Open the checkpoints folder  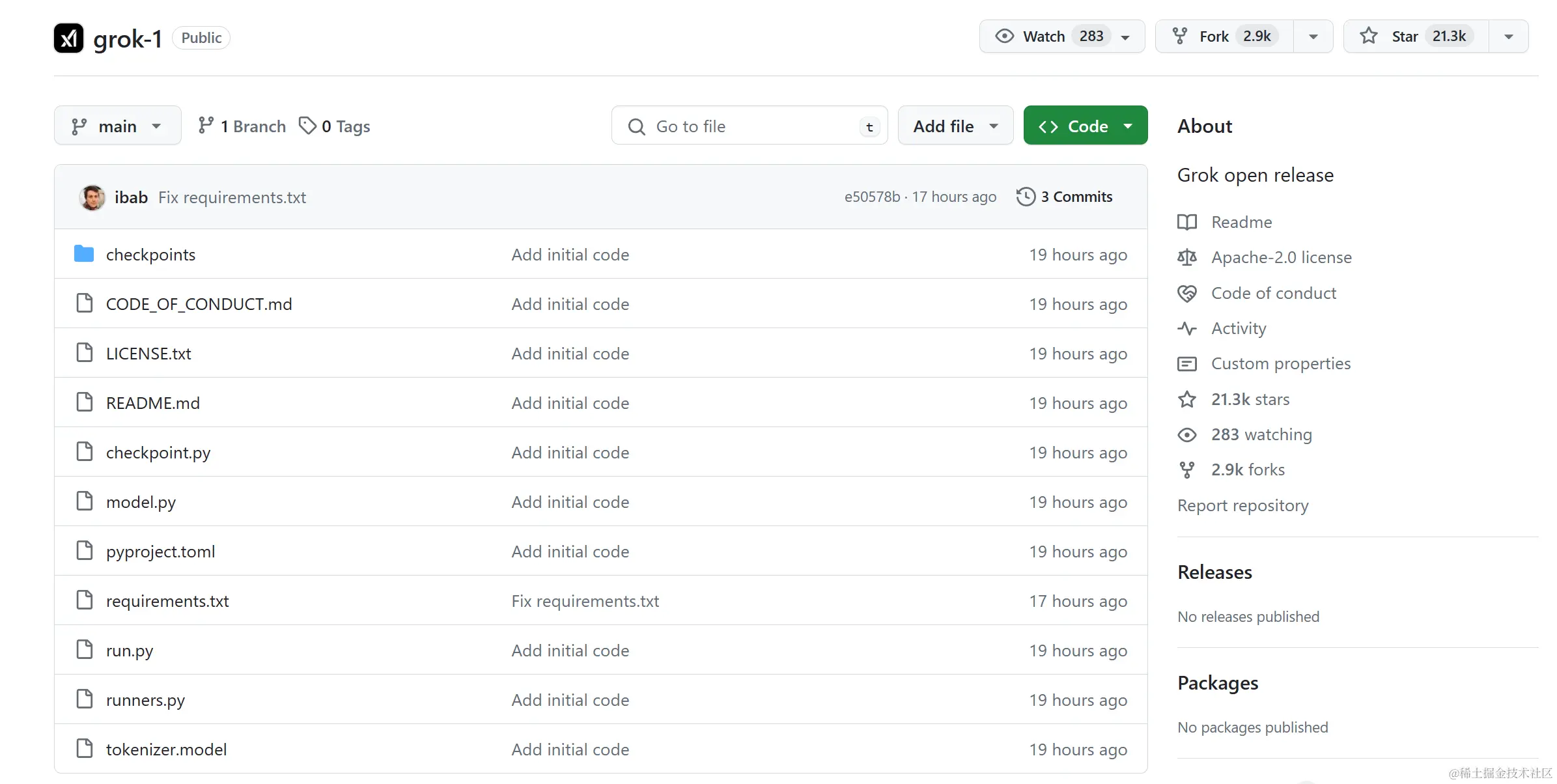150,255
